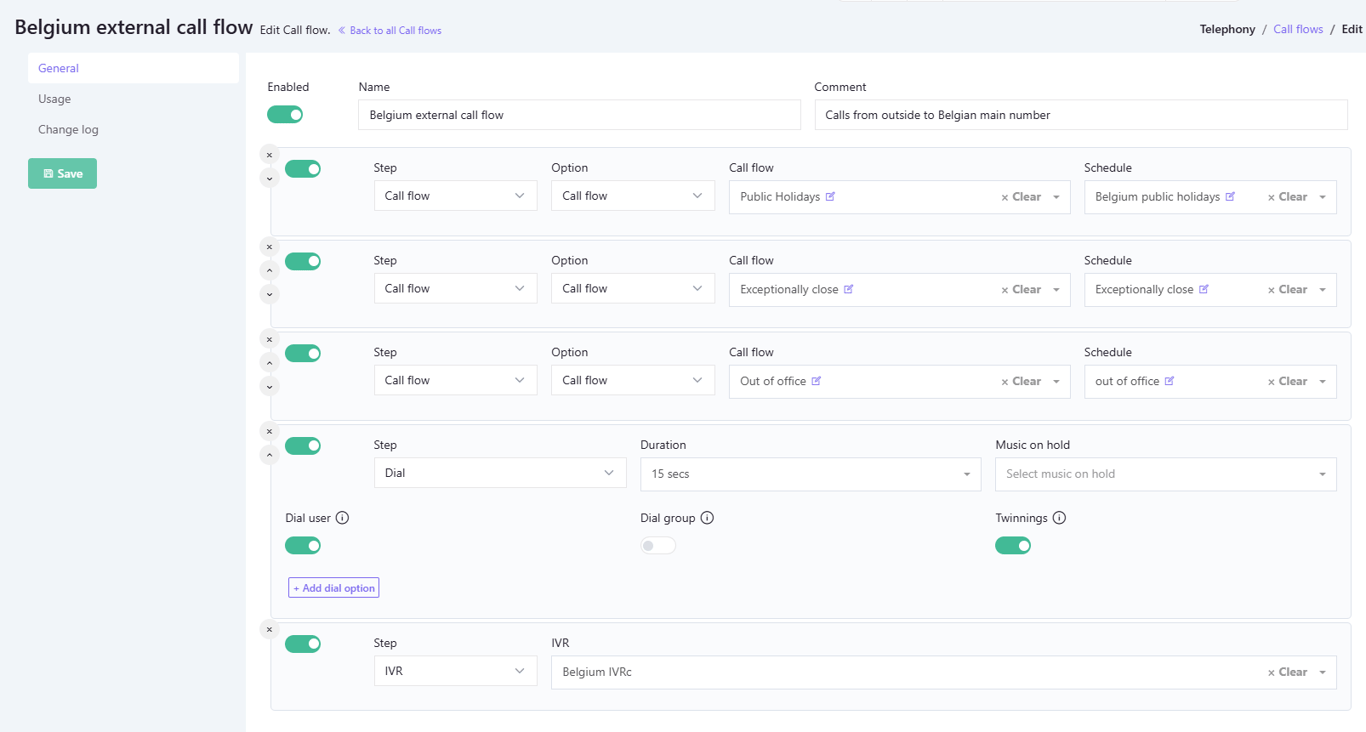Image resolution: width=1366 pixels, height=732 pixels.
Task: Click the Comment input field
Action: point(1080,115)
